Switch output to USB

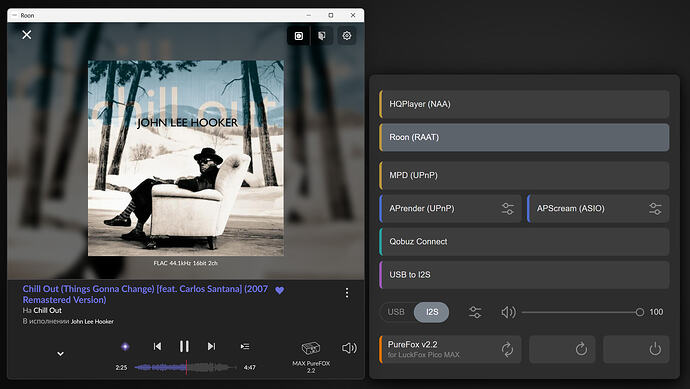[x=396, y=312]
